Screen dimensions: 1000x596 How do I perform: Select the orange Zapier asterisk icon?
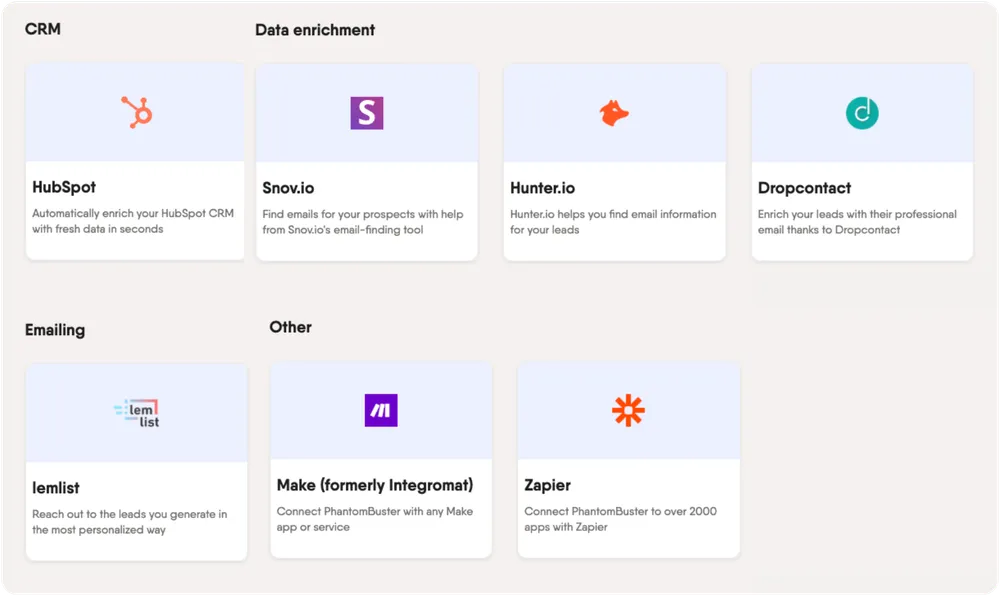point(628,410)
